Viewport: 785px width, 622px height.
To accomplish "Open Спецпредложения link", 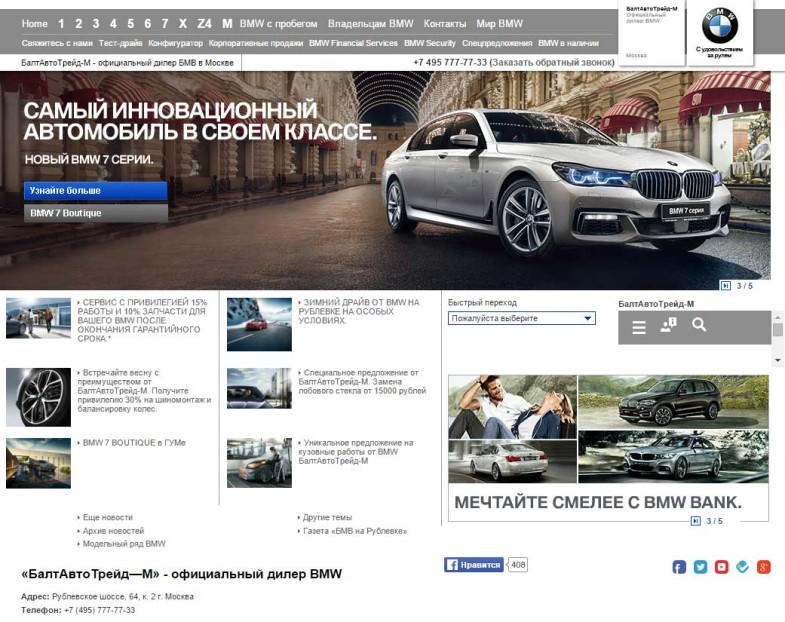I will pos(497,43).
